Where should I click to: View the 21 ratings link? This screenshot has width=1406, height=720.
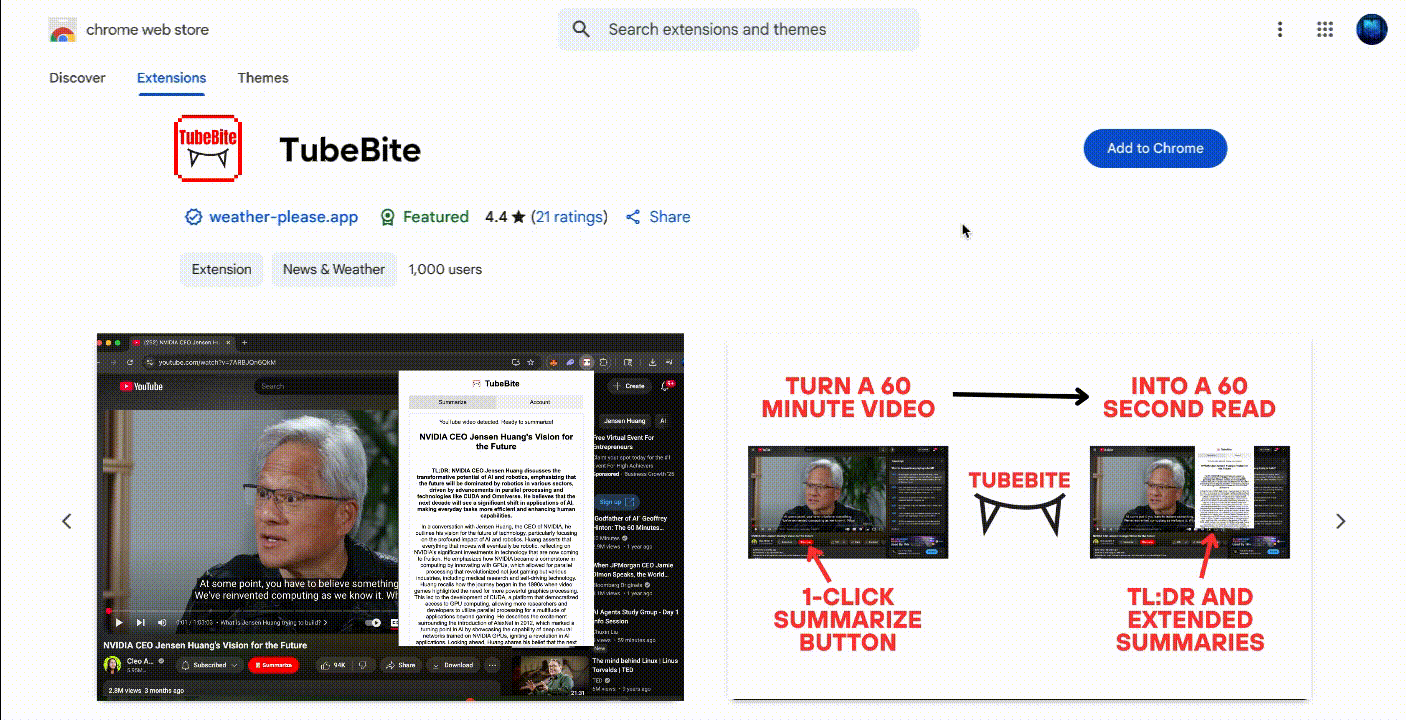click(x=569, y=216)
